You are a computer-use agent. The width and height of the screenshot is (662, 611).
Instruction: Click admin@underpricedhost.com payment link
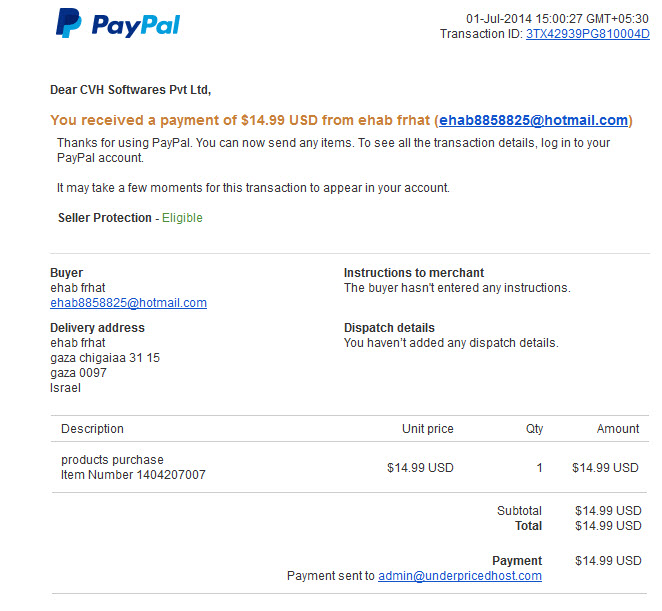click(x=460, y=576)
